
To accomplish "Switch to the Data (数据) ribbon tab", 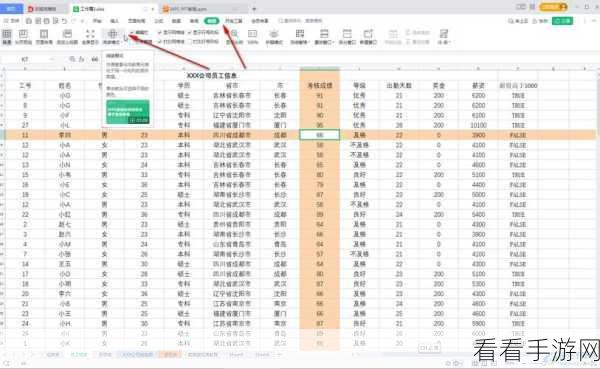I will coord(176,21).
